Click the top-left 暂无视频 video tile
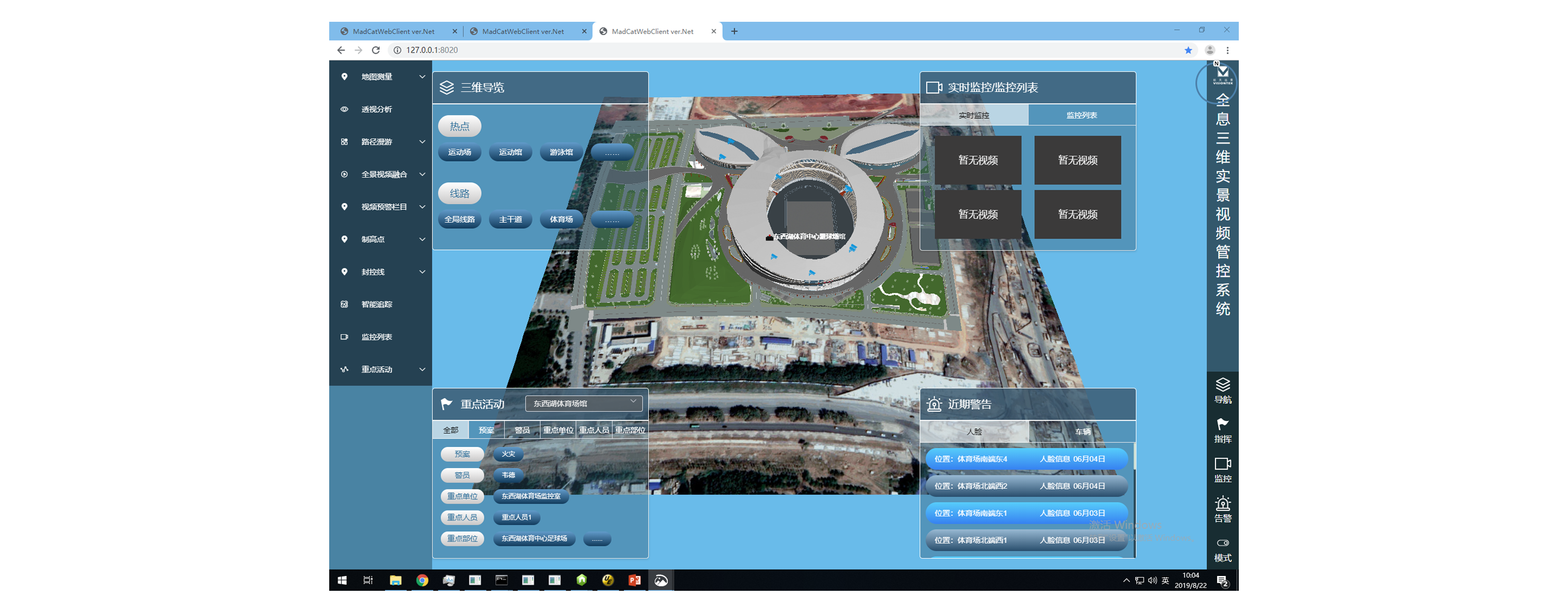The width and height of the screenshot is (1568, 611). pyautogui.click(x=978, y=159)
